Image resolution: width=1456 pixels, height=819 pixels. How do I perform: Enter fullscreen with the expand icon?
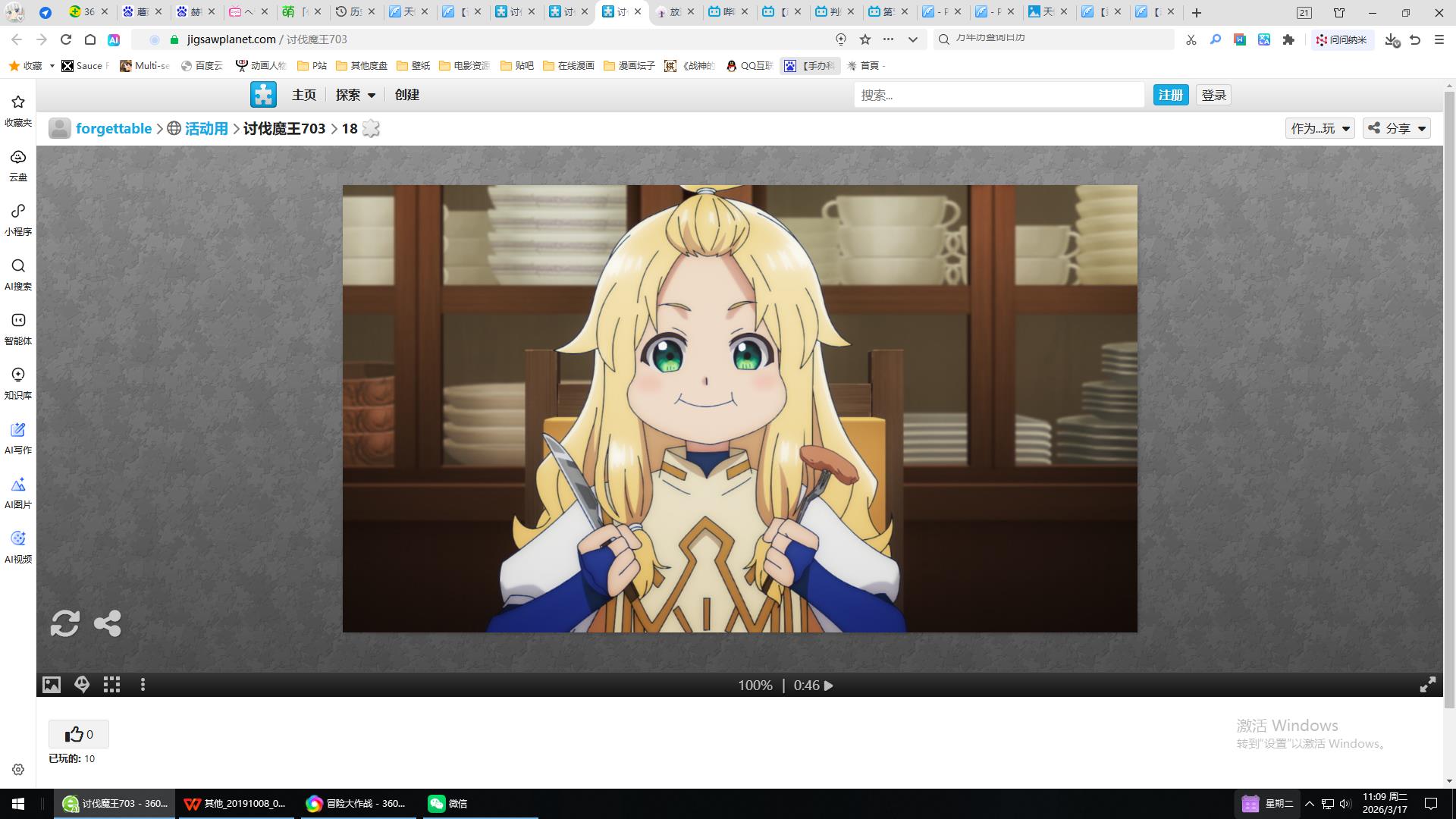pos(1427,685)
